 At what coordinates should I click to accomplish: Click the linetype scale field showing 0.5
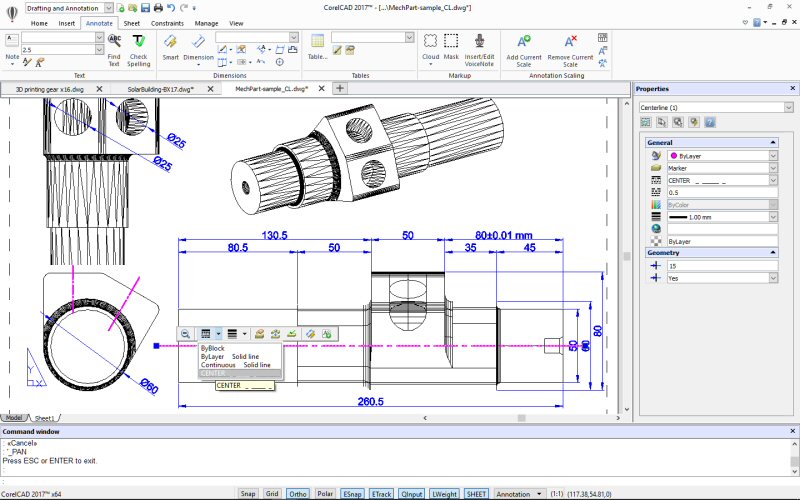point(720,192)
